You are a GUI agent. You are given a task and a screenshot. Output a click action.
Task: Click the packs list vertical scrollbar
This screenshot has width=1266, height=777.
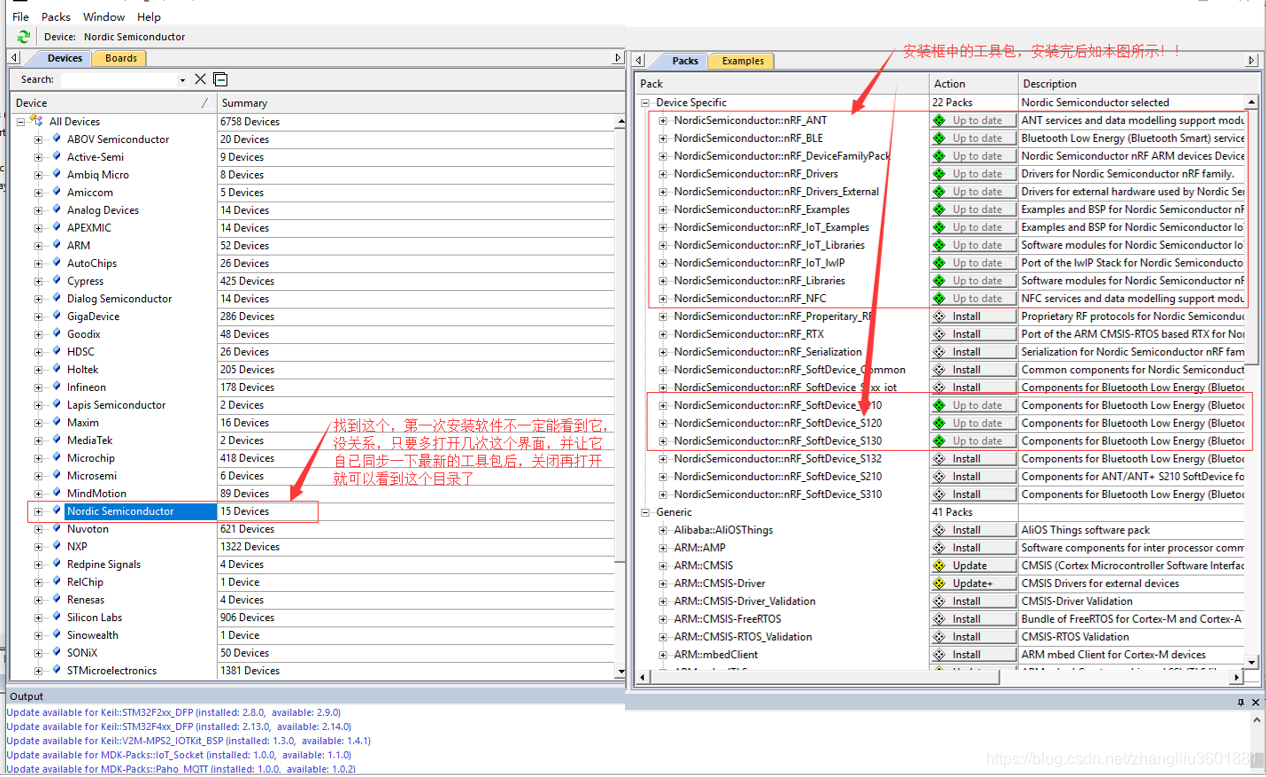point(1252,382)
